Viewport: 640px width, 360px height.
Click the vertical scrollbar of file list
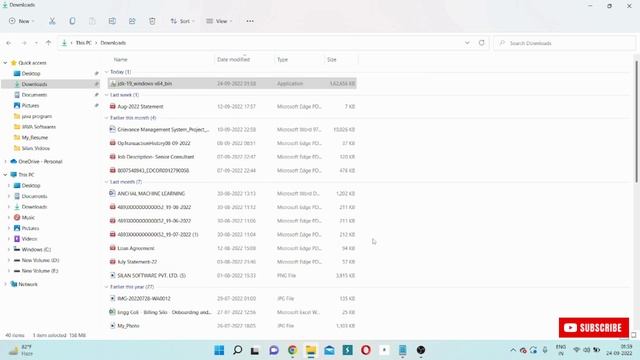click(x=636, y=122)
